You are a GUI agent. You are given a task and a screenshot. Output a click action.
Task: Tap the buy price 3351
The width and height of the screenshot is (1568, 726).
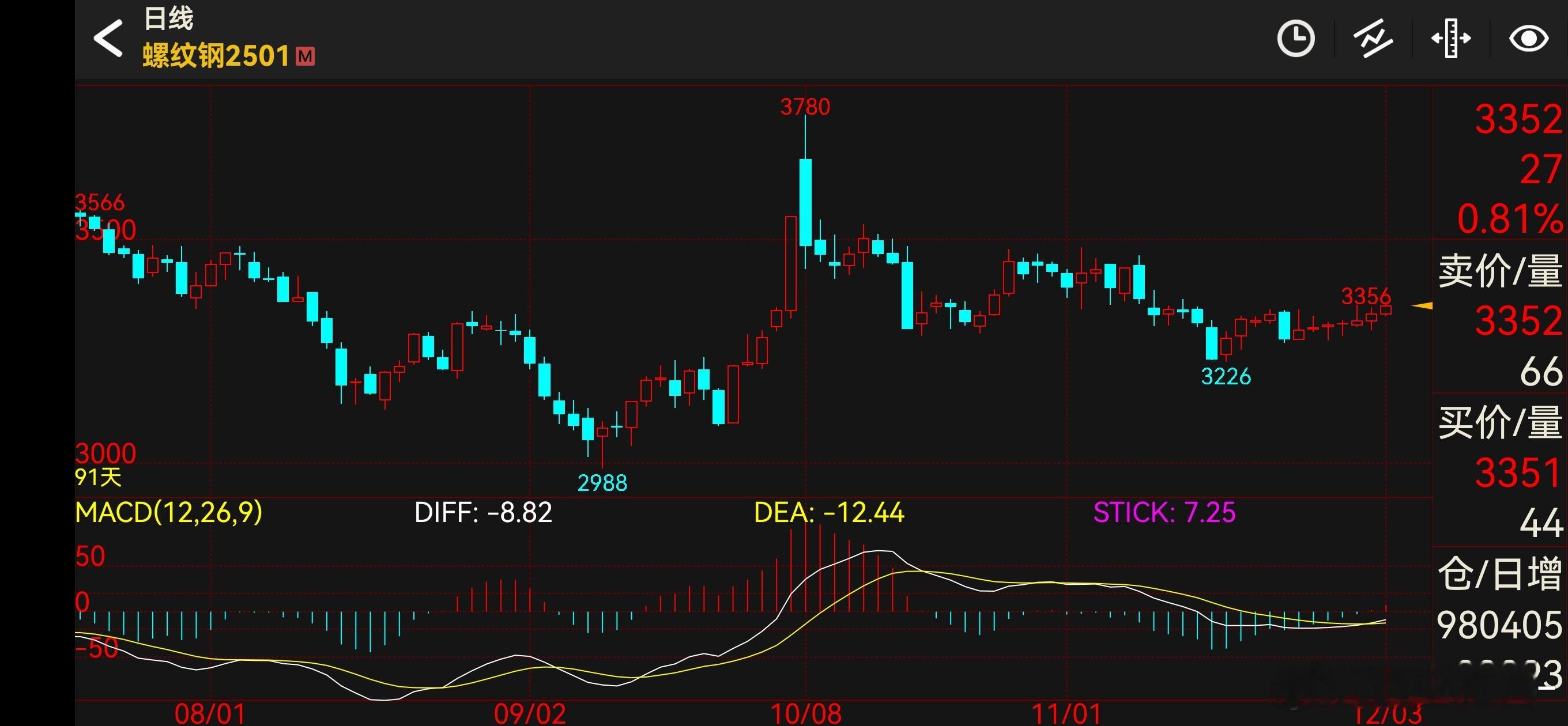coord(1518,473)
